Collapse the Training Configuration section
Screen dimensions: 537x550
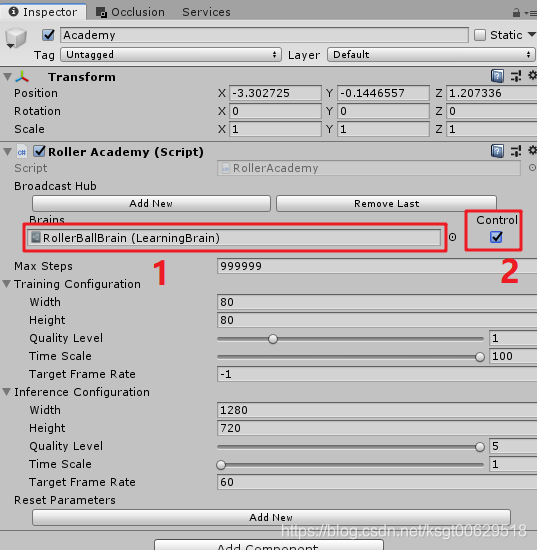coord(7,284)
